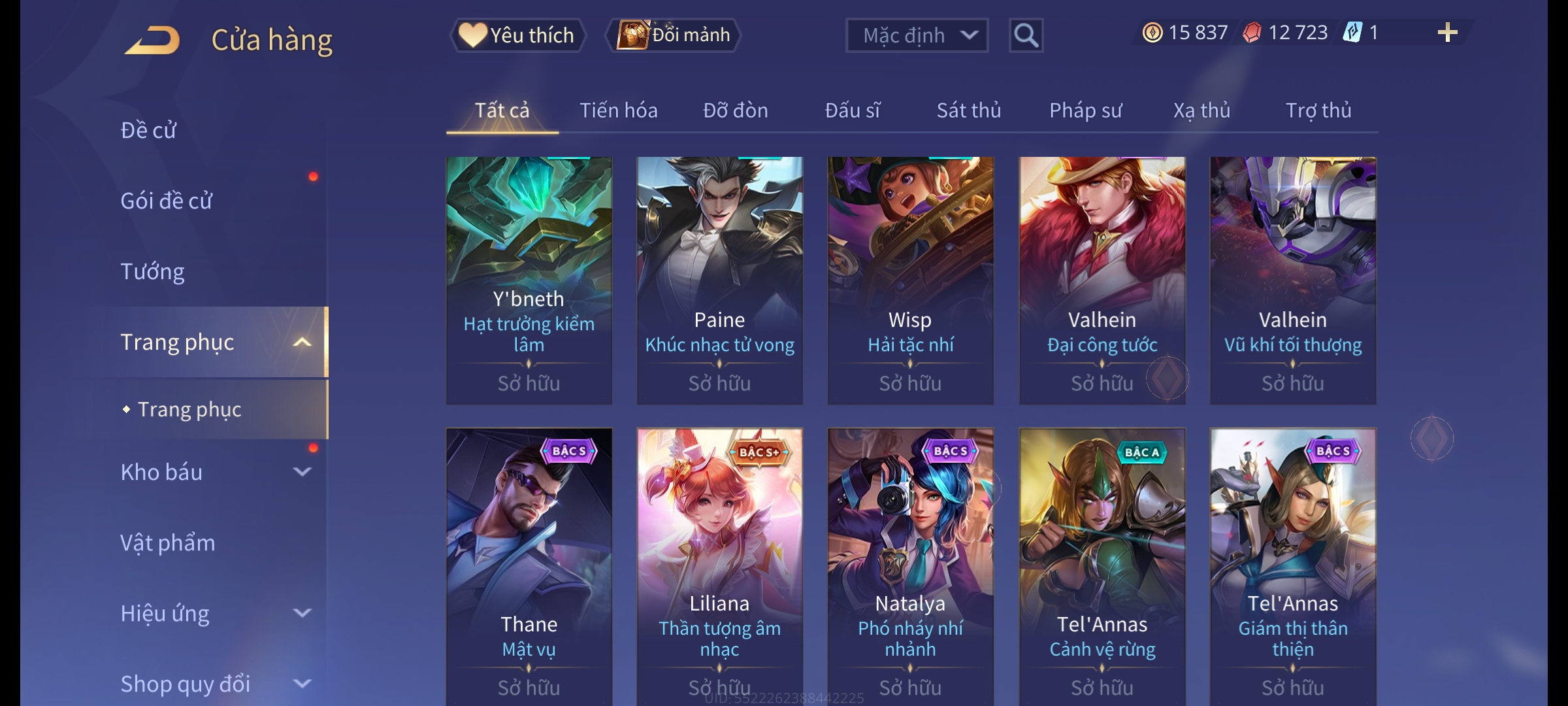
Task: Tap the blue ticket currency icon
Action: coord(1352,33)
